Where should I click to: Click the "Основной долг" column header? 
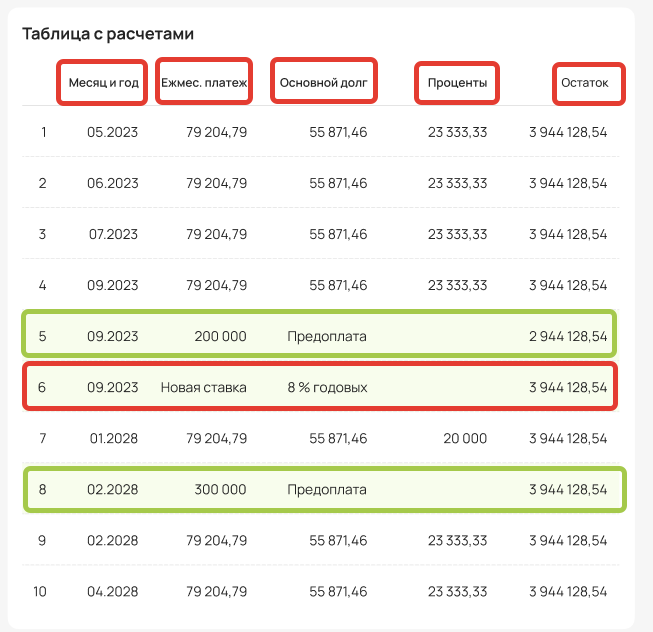pyautogui.click(x=323, y=83)
